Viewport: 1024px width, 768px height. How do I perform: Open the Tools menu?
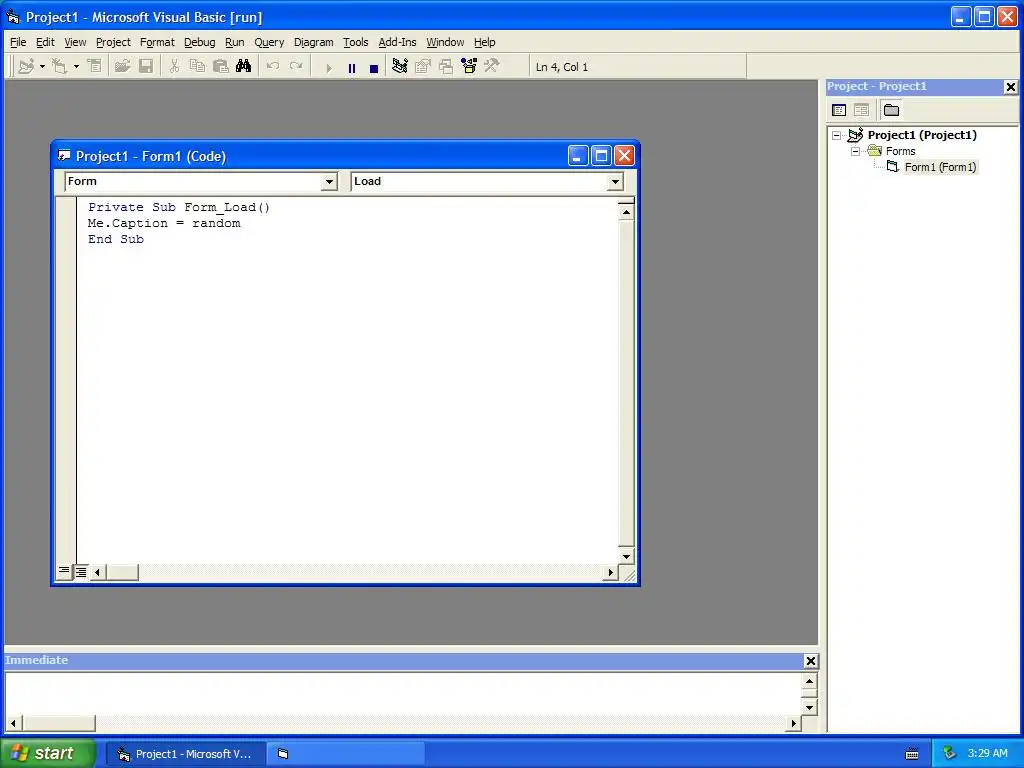(355, 42)
